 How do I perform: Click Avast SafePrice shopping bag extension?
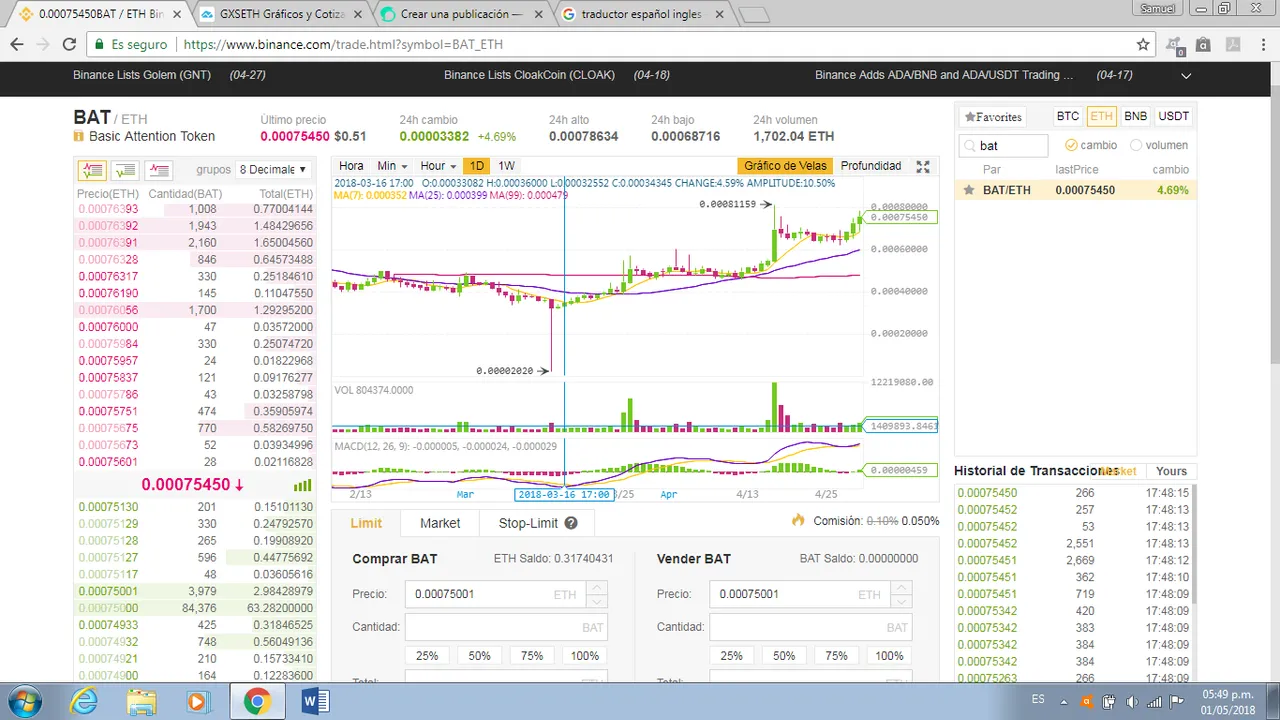pos(1203,45)
